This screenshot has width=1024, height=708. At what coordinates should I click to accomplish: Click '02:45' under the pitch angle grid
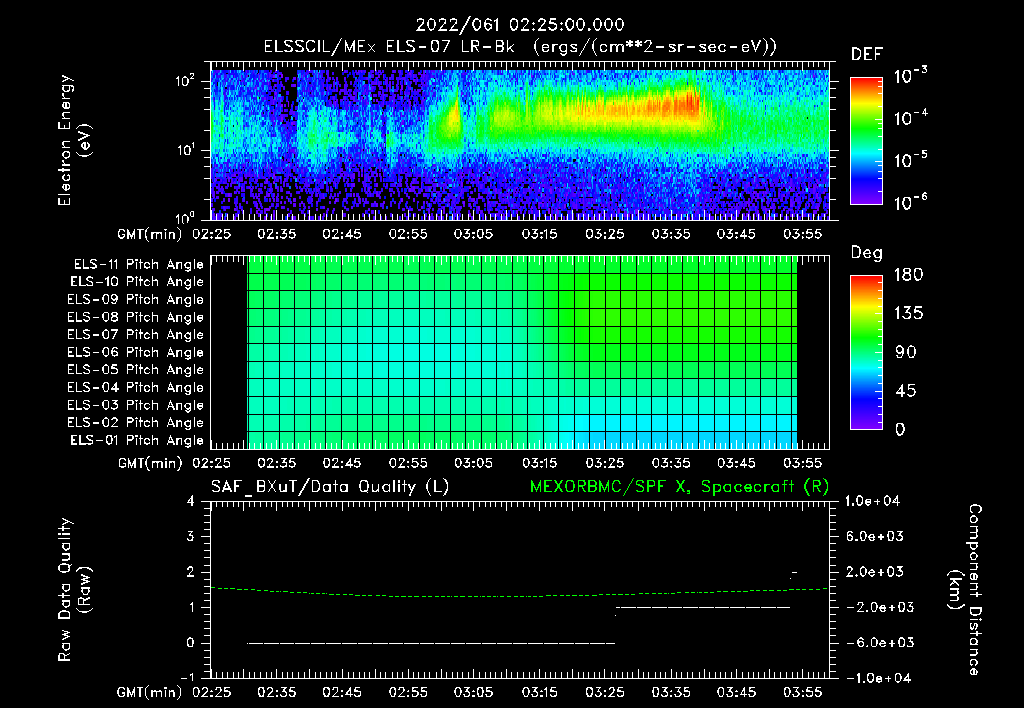[342, 463]
